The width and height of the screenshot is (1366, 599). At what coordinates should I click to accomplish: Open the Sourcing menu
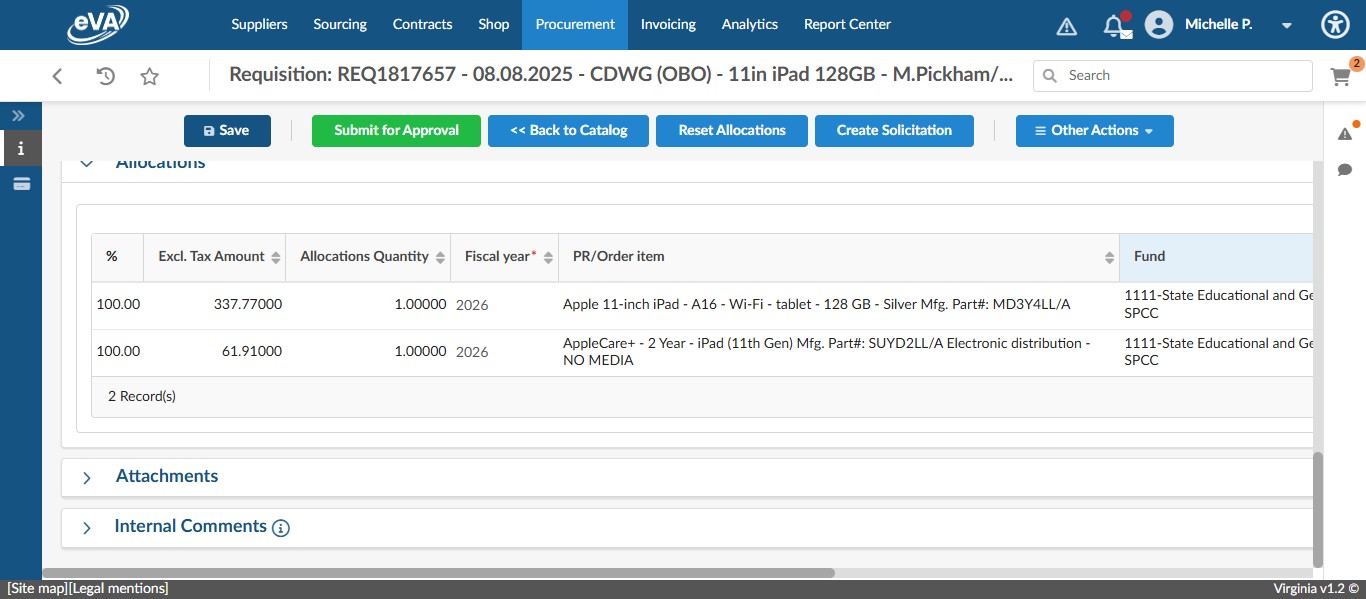pyautogui.click(x=339, y=24)
